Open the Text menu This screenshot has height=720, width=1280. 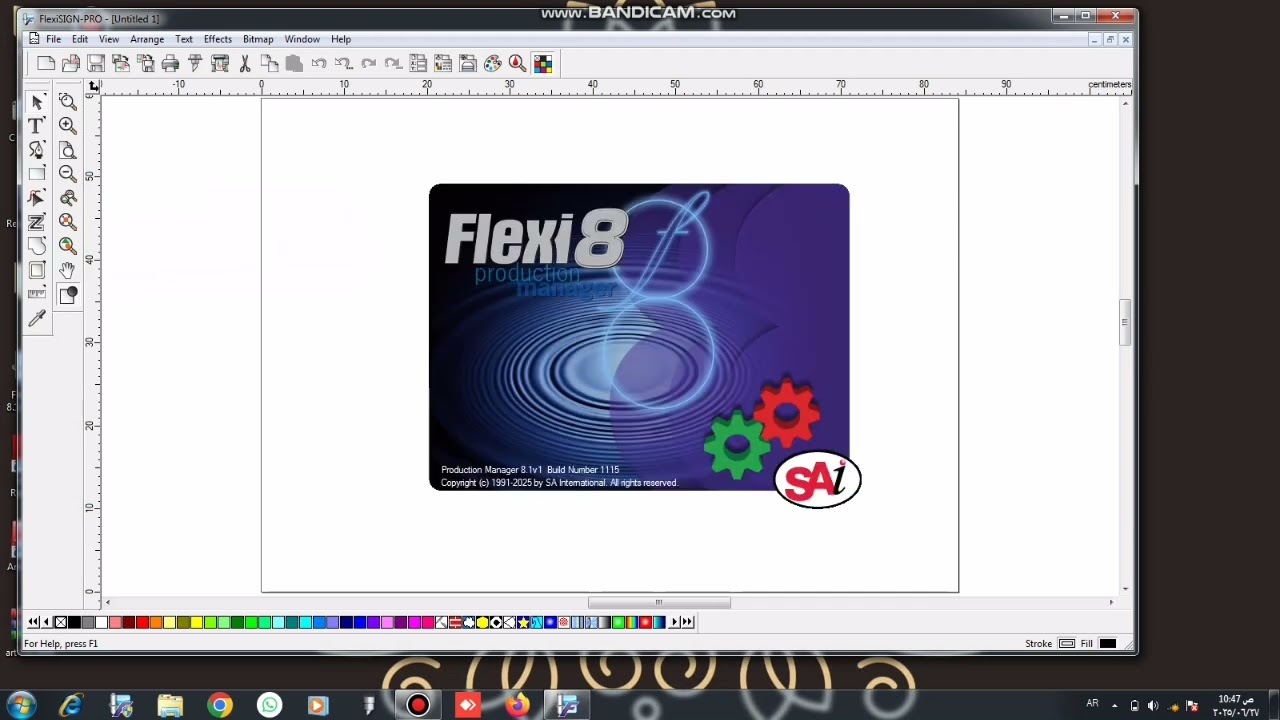pyautogui.click(x=184, y=39)
